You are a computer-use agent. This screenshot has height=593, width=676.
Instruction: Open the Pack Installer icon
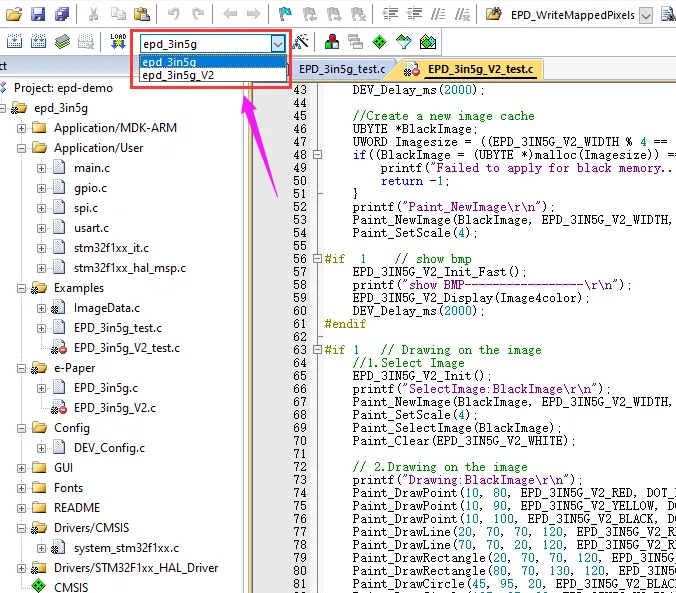point(428,42)
